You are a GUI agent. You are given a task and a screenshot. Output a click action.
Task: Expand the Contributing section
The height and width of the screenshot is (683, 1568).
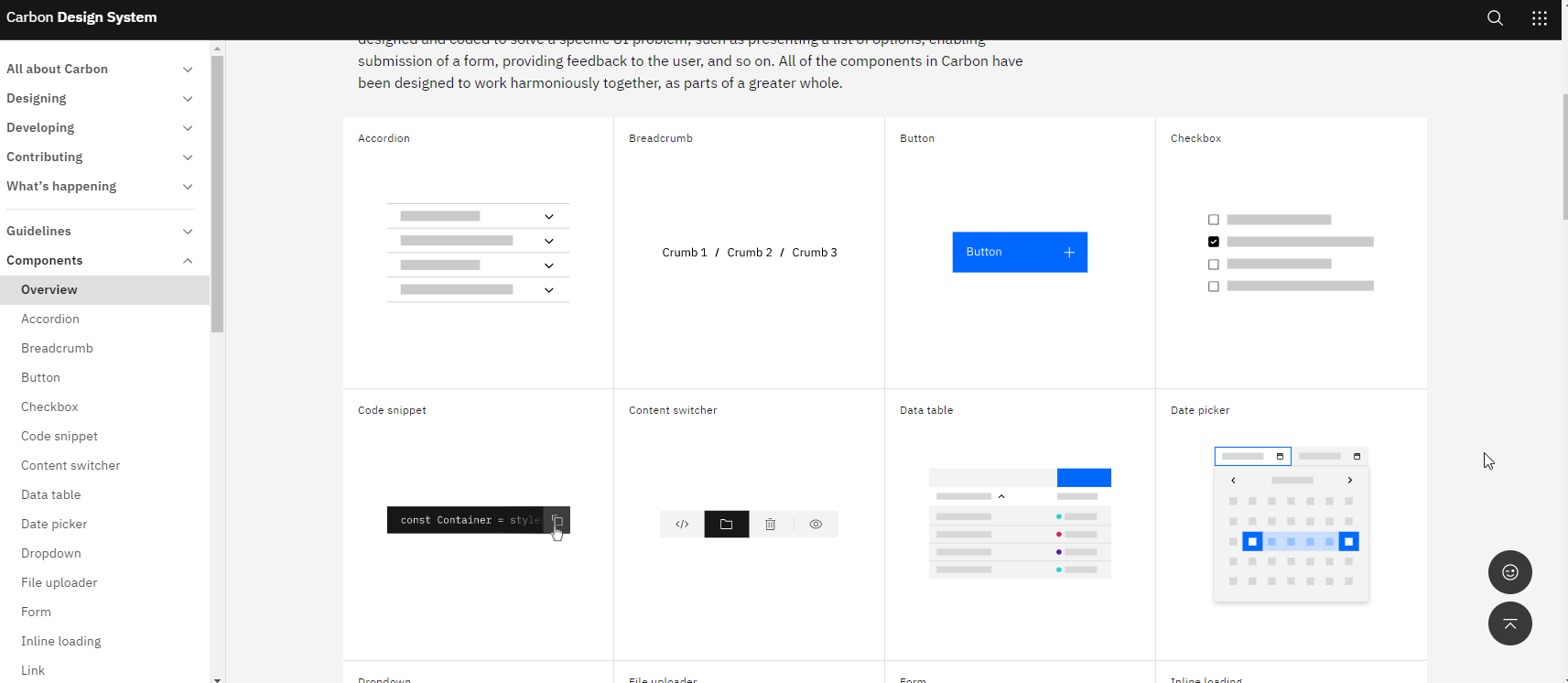click(x=100, y=157)
